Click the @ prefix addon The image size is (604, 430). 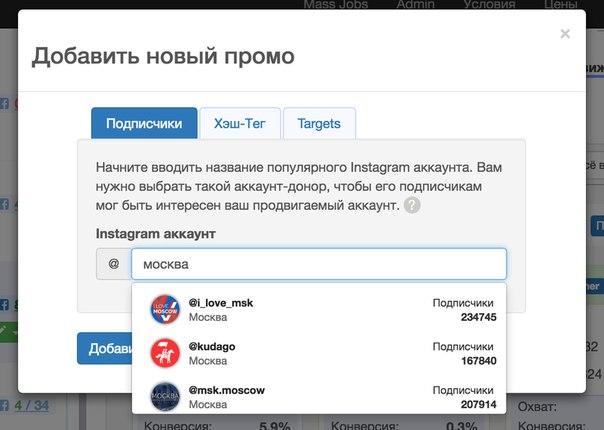[114, 264]
